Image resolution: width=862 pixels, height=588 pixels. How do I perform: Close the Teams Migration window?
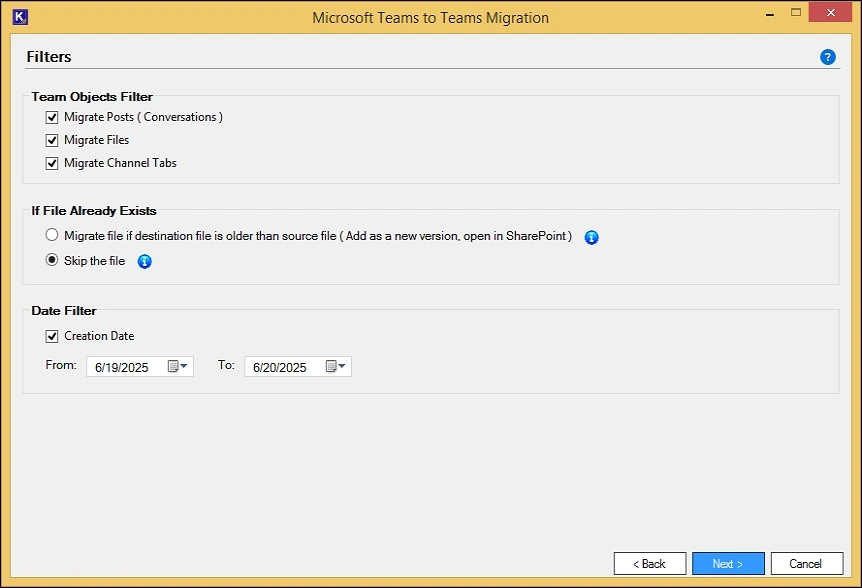pyautogui.click(x=830, y=12)
